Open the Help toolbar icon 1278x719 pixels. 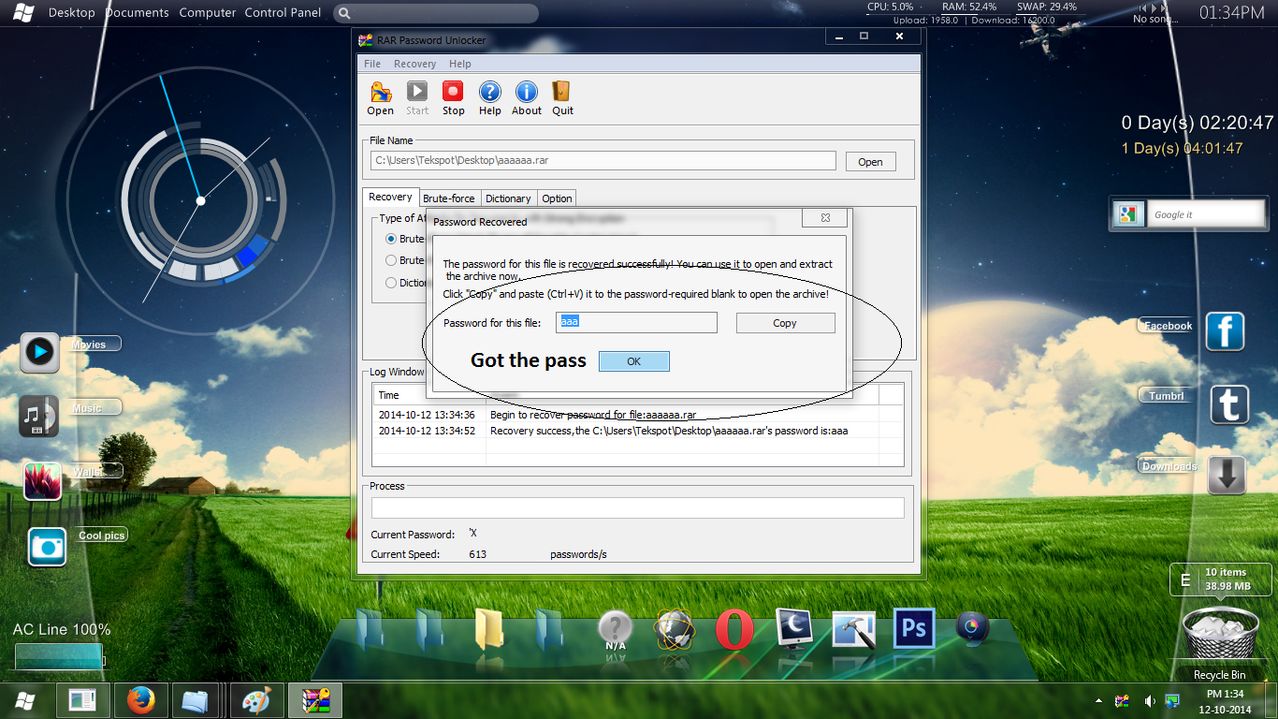(489, 92)
